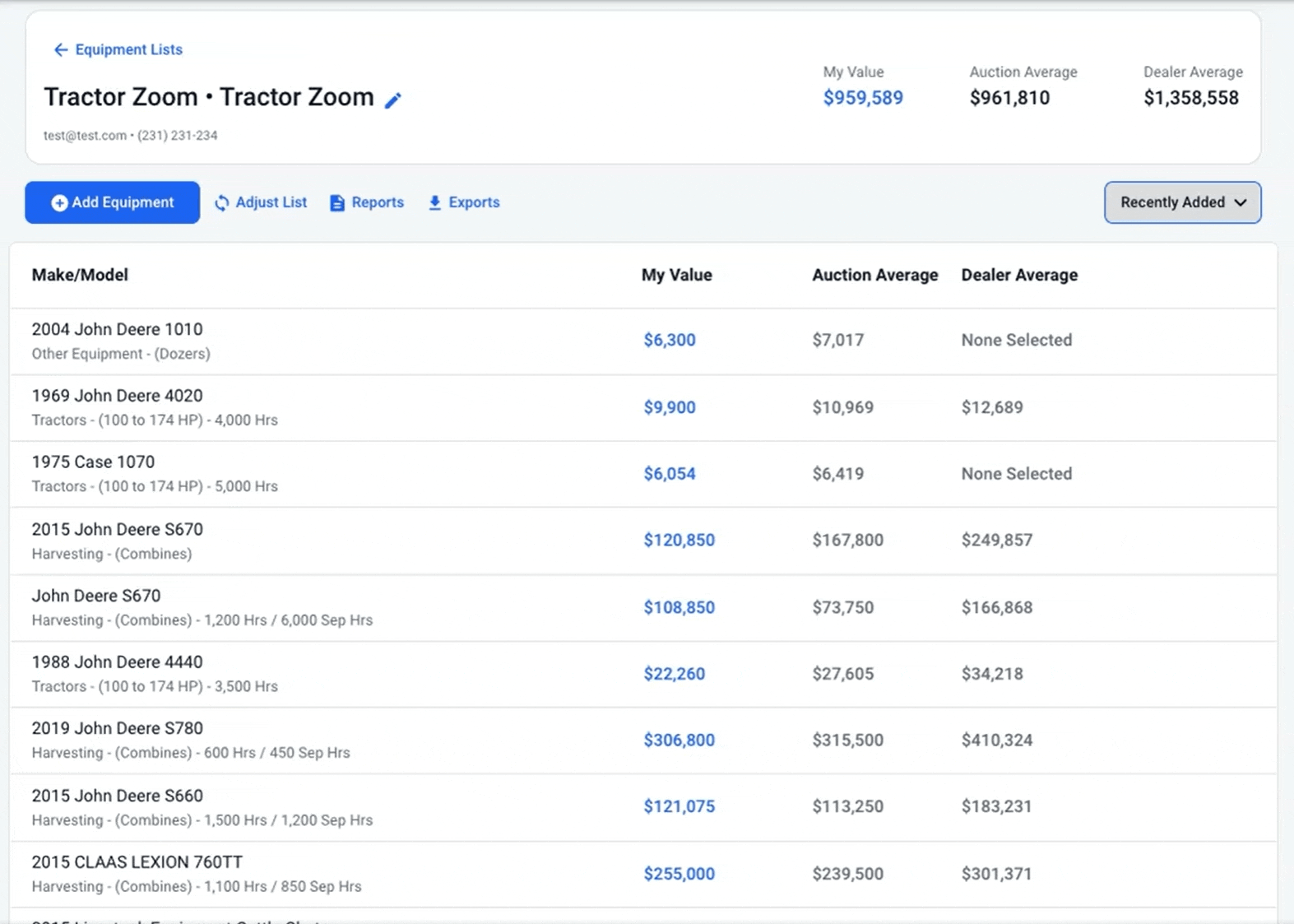Click the $27,605 auction average

[x=843, y=674]
